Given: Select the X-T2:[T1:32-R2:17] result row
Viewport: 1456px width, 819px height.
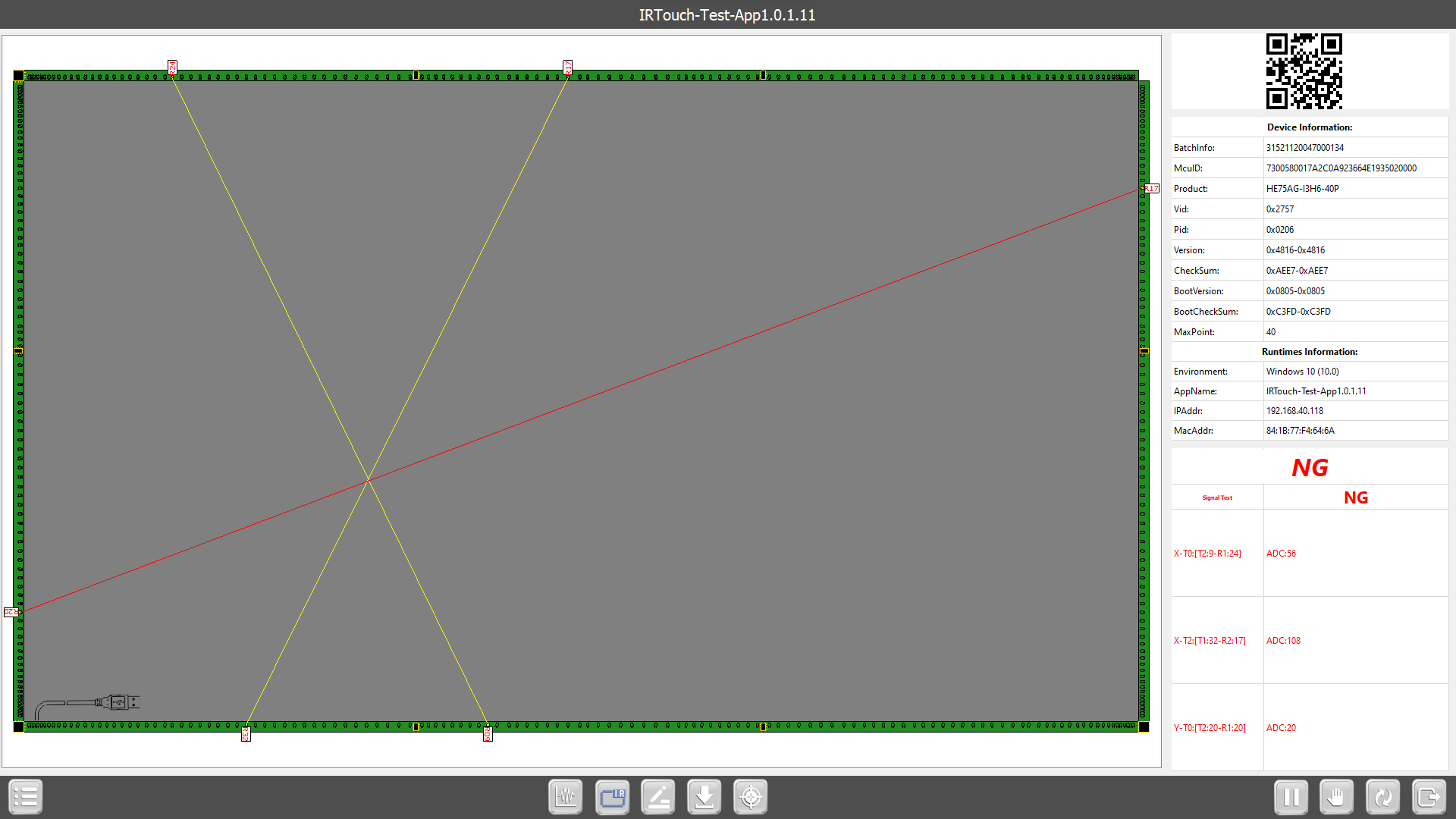Looking at the screenshot, I should click(1210, 641).
